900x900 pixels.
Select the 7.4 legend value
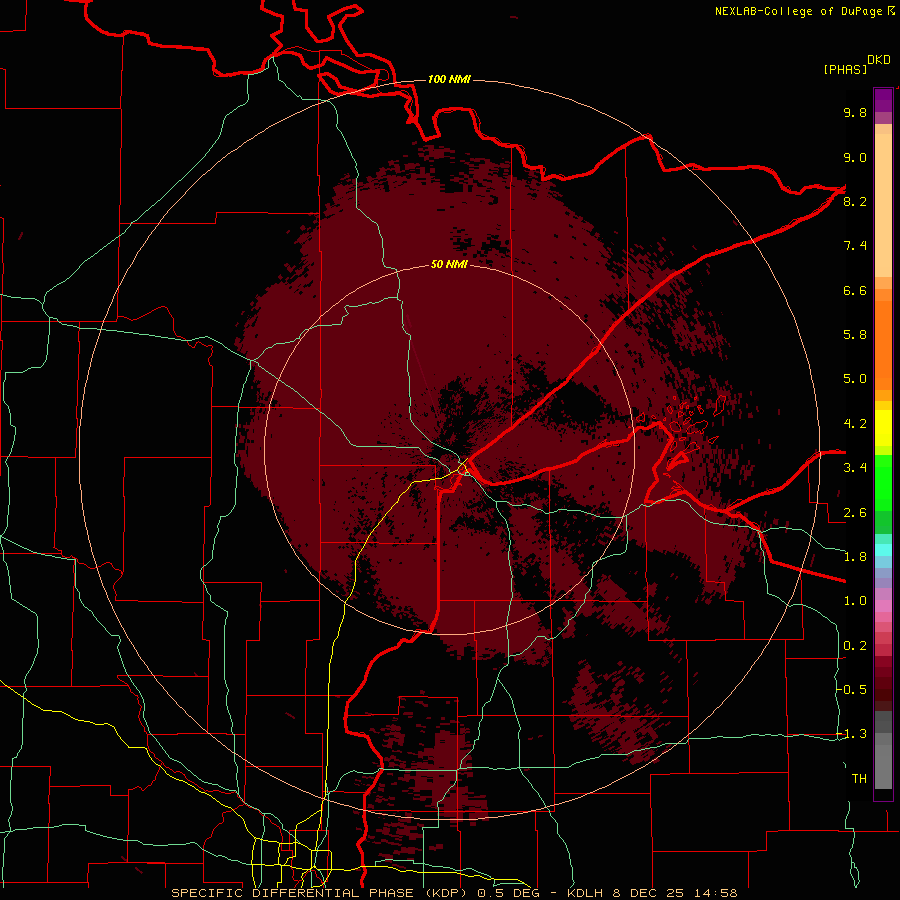(x=855, y=246)
